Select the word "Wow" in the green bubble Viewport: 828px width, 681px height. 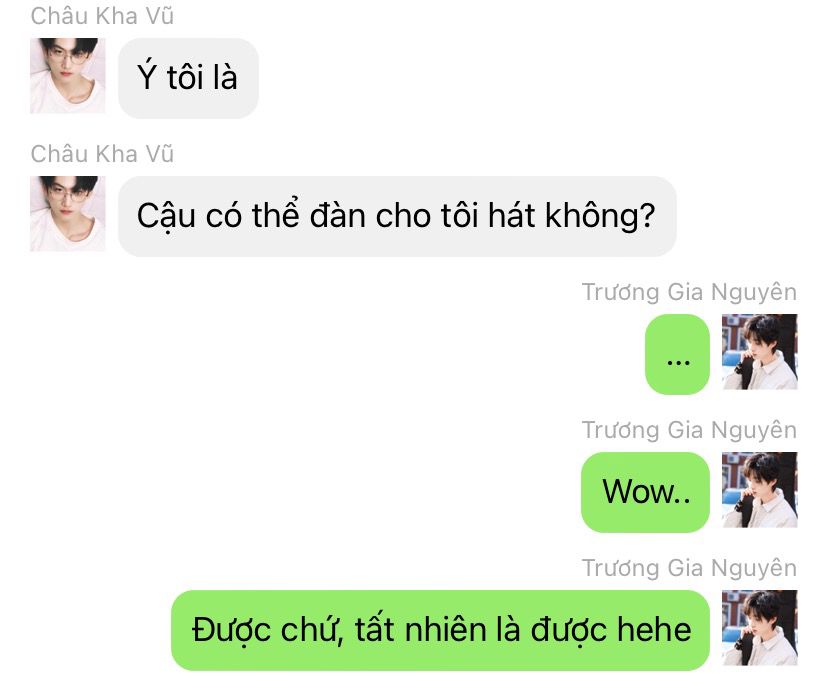click(637, 491)
